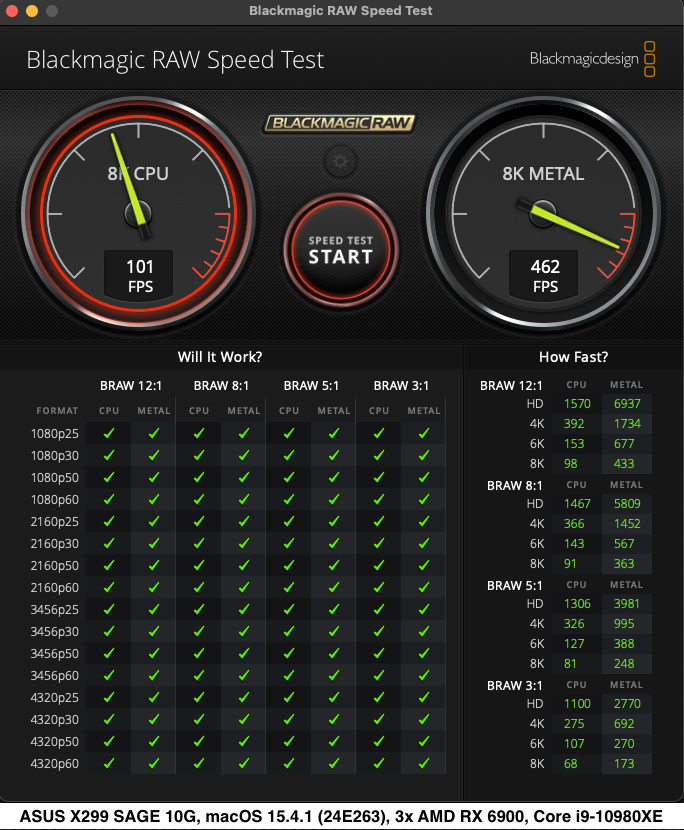Click the 8K CPU gauge dial
The width and height of the screenshot is (684, 830).
coord(138,214)
